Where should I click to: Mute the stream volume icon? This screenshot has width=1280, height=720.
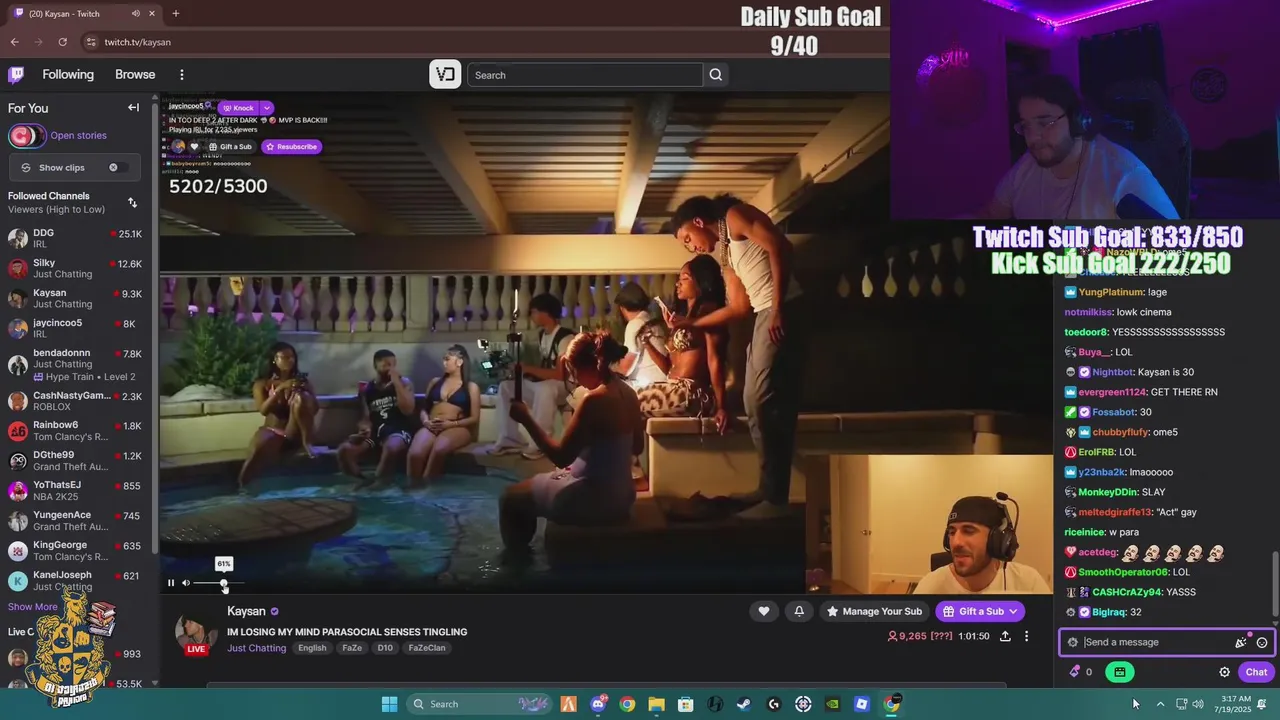186,583
